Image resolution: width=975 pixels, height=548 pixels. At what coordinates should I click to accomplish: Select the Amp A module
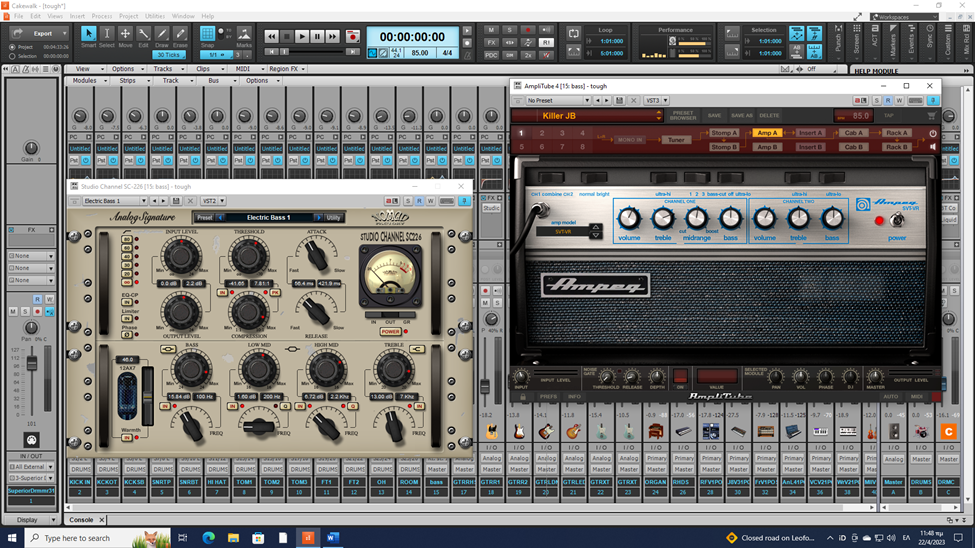(x=767, y=133)
